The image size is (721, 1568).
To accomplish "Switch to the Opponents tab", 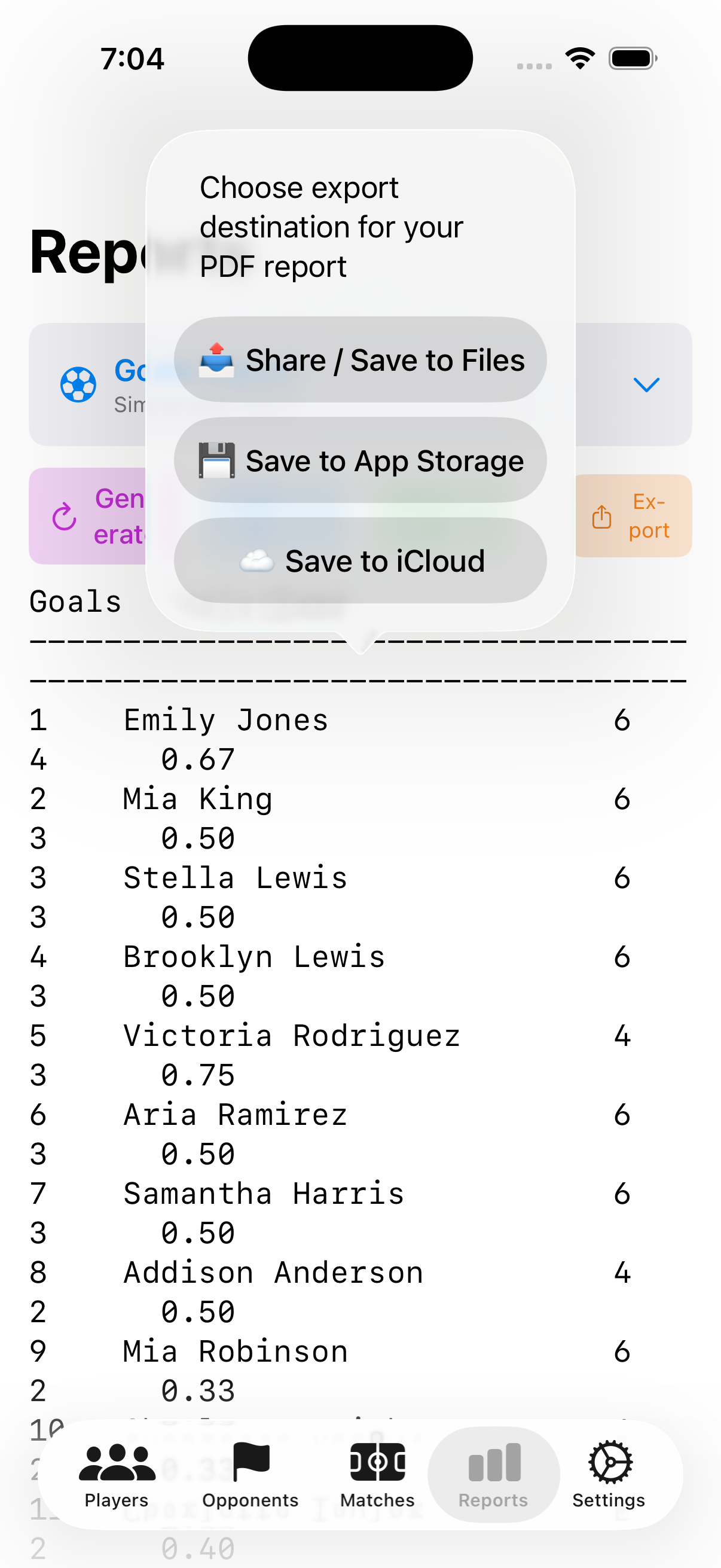I will pyautogui.click(x=250, y=1474).
